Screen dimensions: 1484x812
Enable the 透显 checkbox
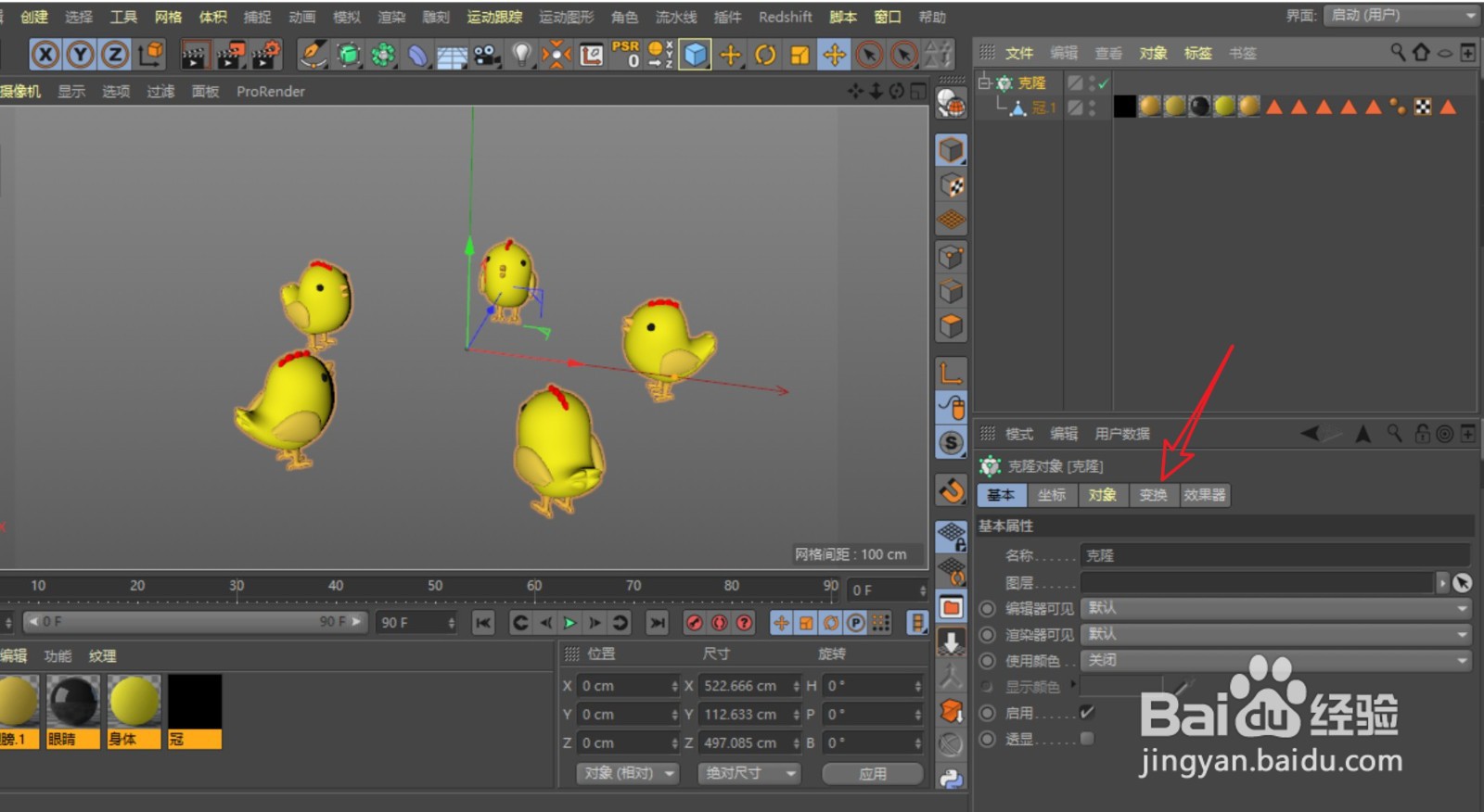1087,739
